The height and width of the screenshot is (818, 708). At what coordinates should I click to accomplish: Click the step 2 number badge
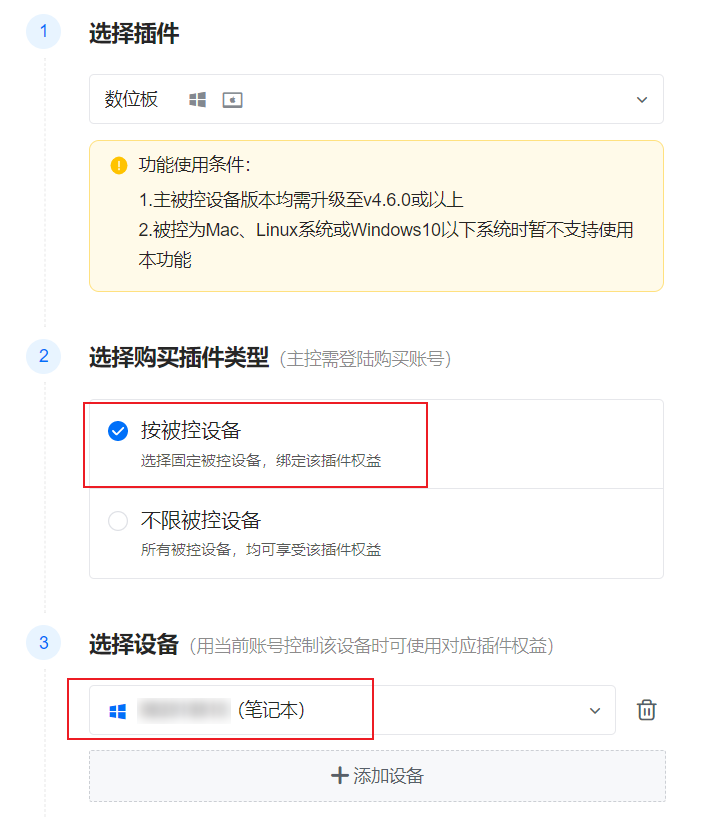[x=44, y=356]
